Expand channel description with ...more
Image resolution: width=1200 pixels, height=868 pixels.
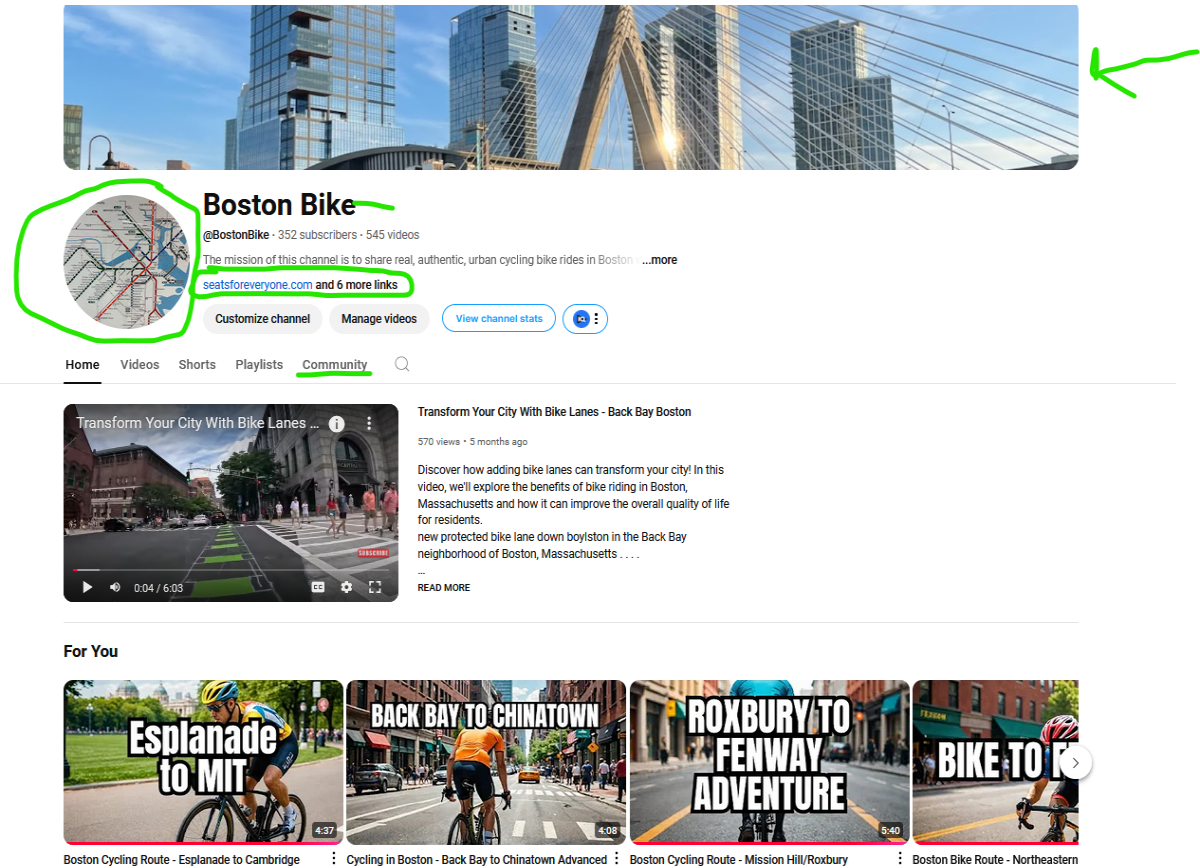point(659,260)
